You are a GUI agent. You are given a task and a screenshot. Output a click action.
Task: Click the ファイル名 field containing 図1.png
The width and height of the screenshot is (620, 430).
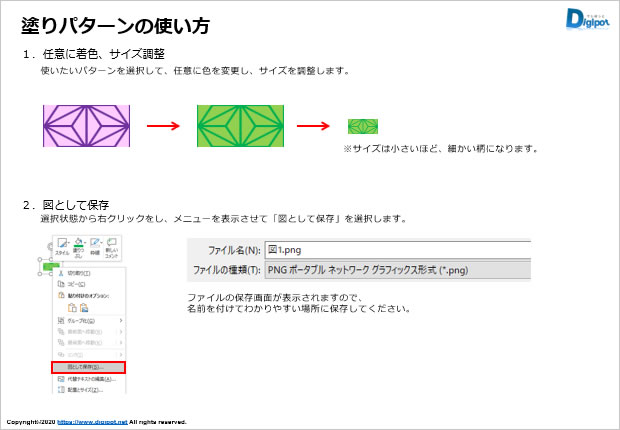(397, 250)
